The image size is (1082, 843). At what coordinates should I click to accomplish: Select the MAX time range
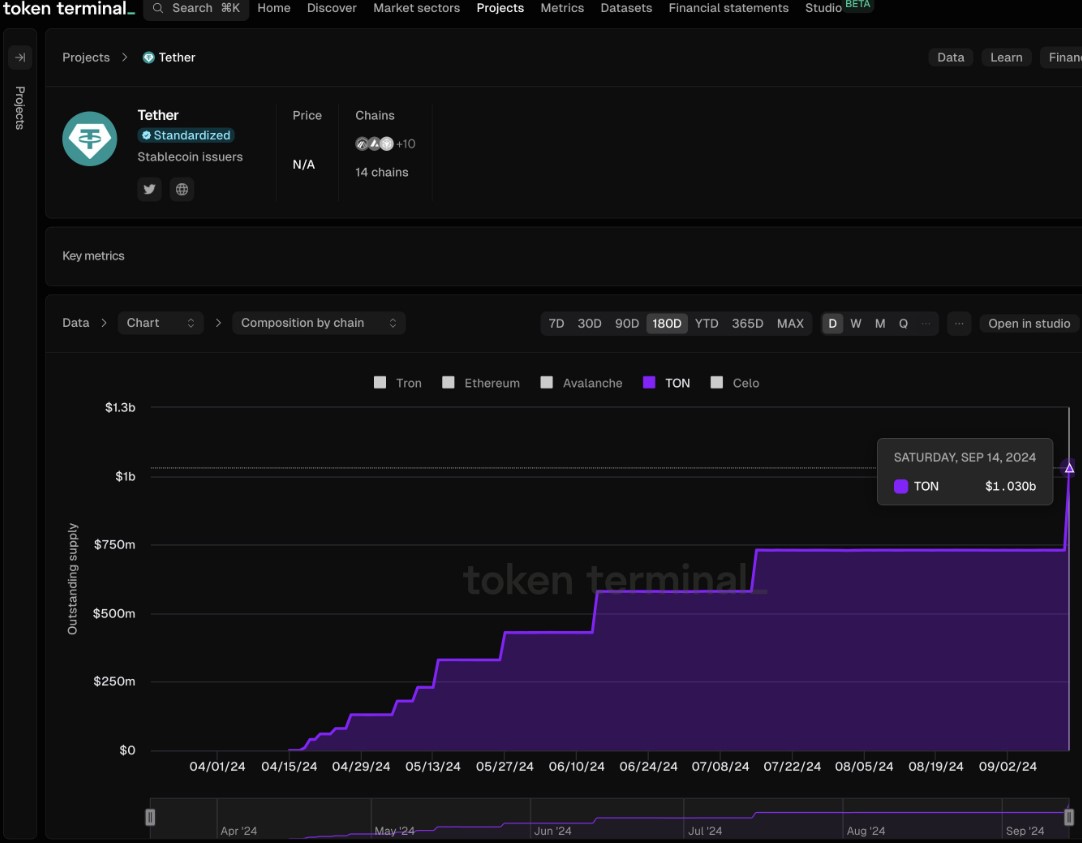coord(790,324)
